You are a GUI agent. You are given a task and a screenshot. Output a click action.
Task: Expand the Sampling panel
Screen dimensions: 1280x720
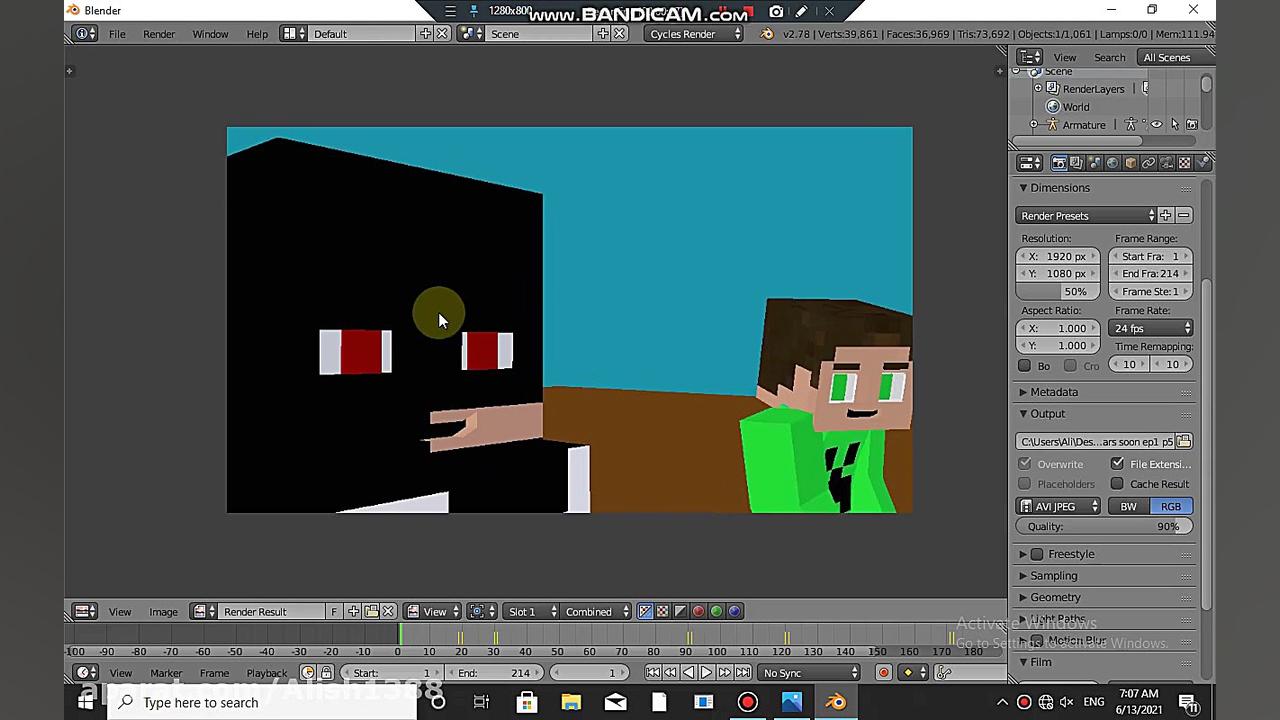coord(1048,576)
